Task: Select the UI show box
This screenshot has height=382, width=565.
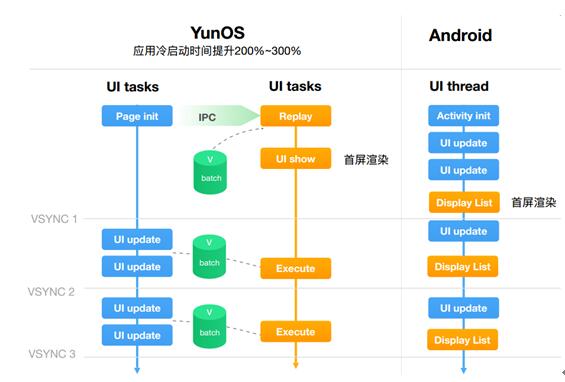Action: click(295, 158)
